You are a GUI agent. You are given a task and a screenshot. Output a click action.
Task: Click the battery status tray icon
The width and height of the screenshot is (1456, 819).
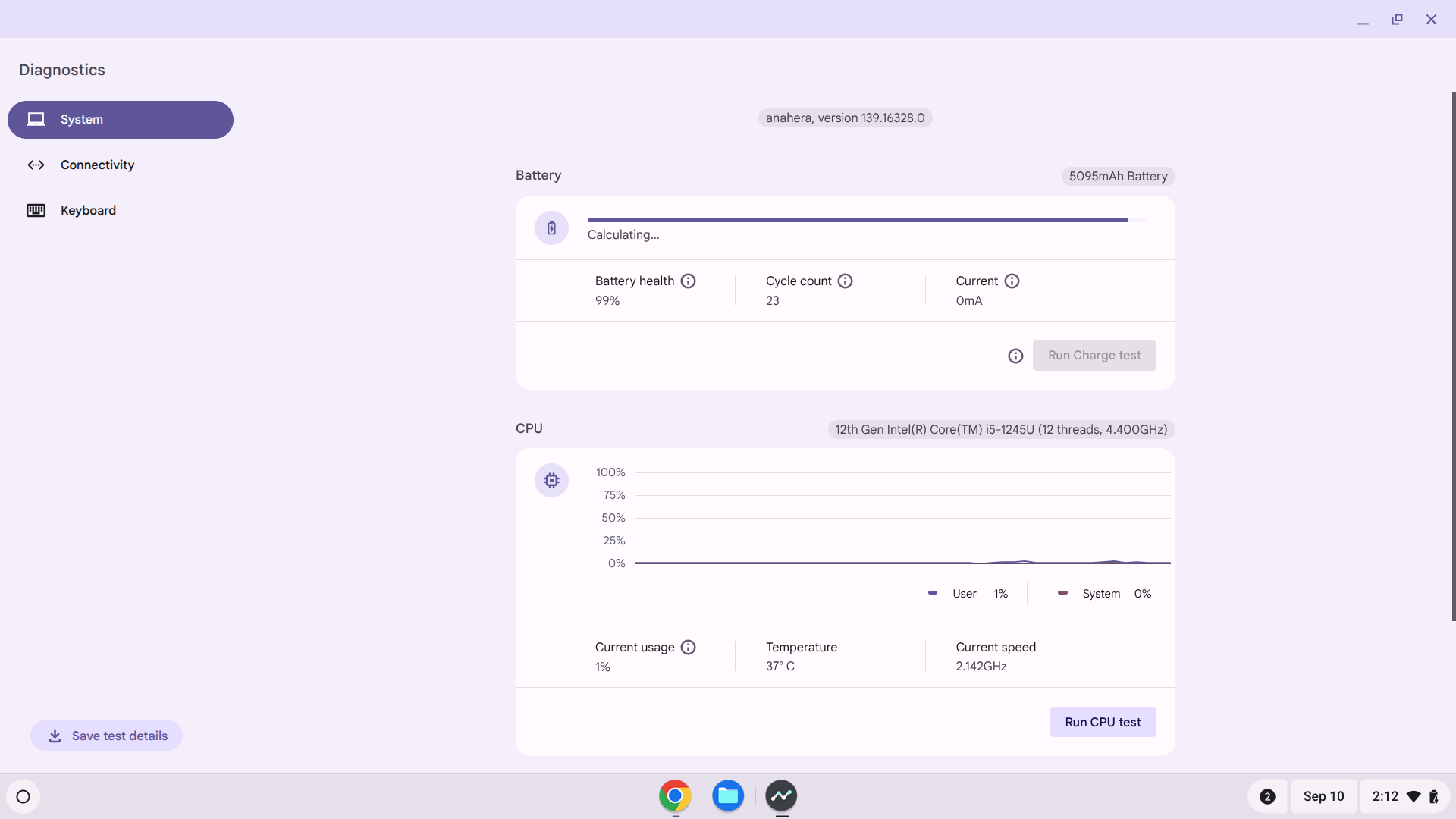[x=1433, y=797]
